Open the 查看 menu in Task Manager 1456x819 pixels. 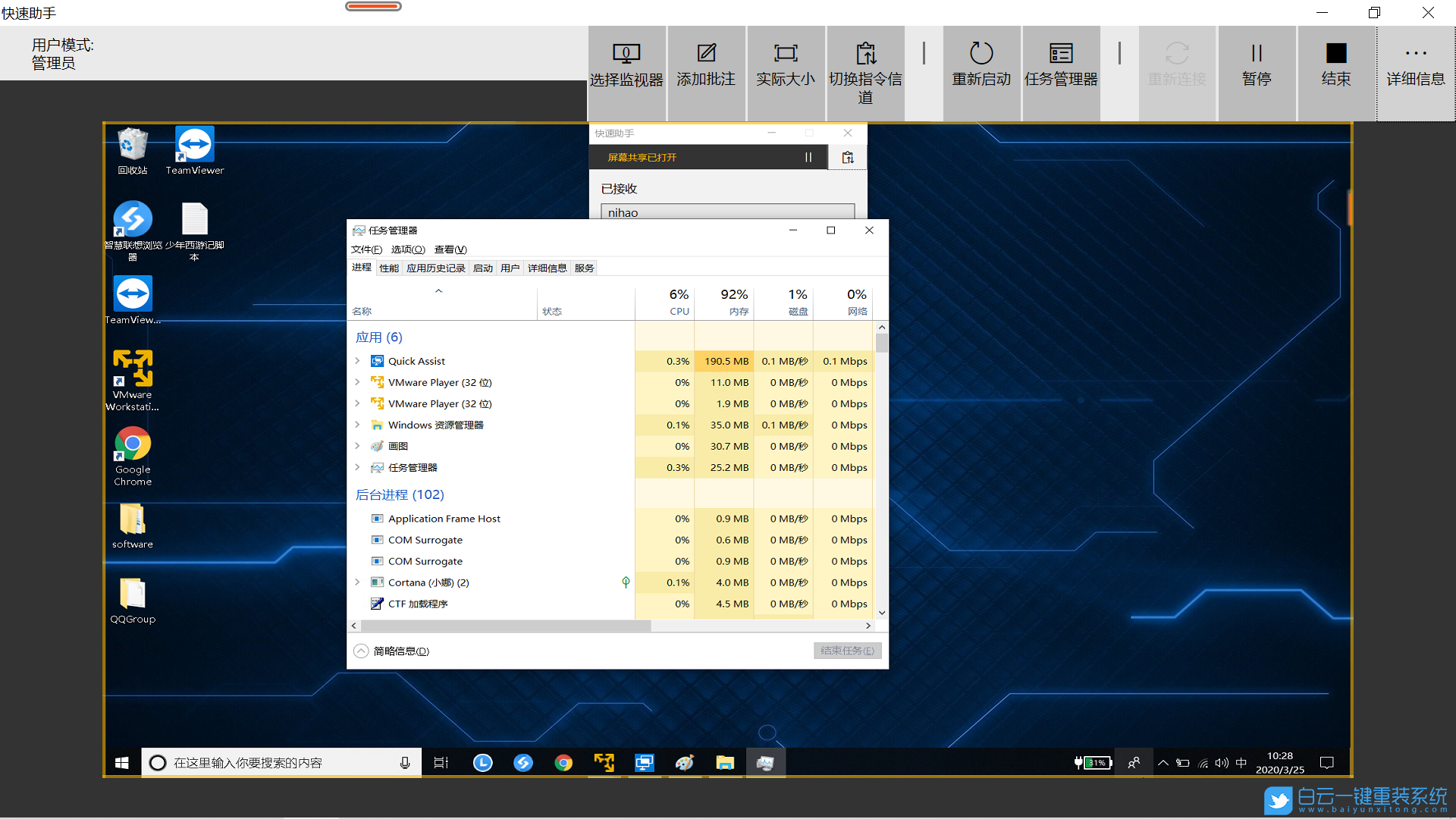tap(449, 249)
